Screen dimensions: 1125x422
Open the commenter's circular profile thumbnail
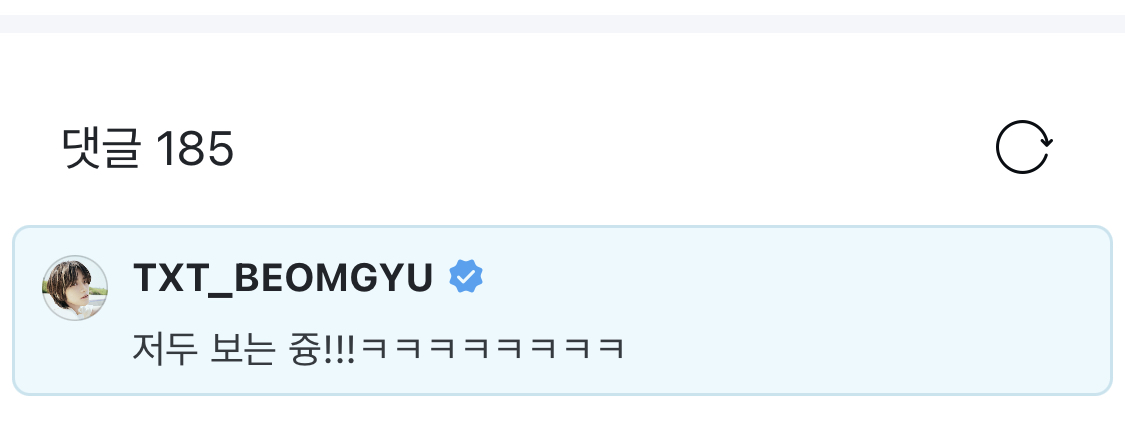75,287
